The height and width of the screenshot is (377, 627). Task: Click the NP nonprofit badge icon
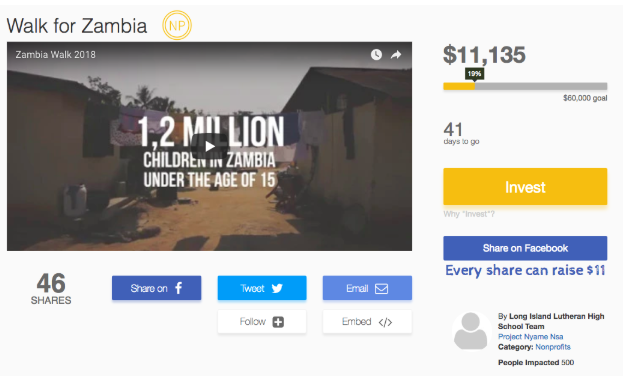[177, 26]
